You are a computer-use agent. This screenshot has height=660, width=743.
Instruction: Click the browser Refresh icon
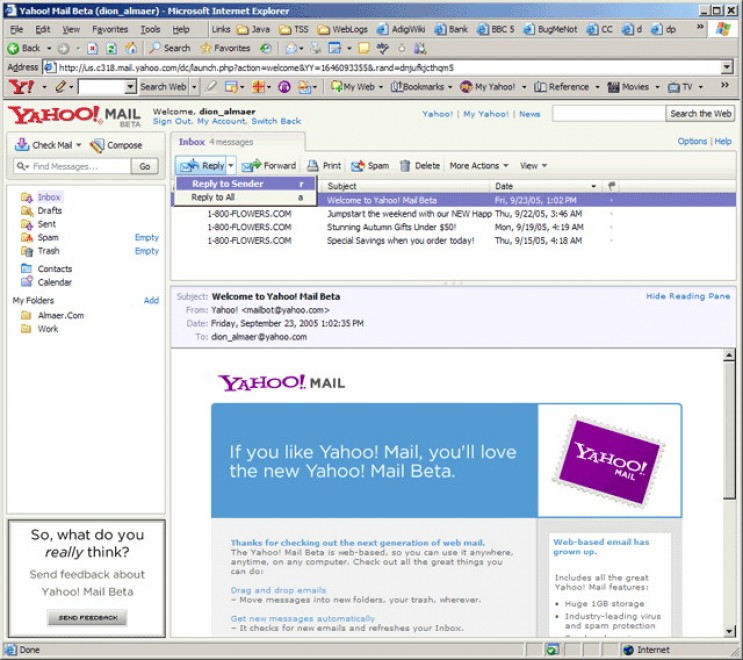pos(111,48)
